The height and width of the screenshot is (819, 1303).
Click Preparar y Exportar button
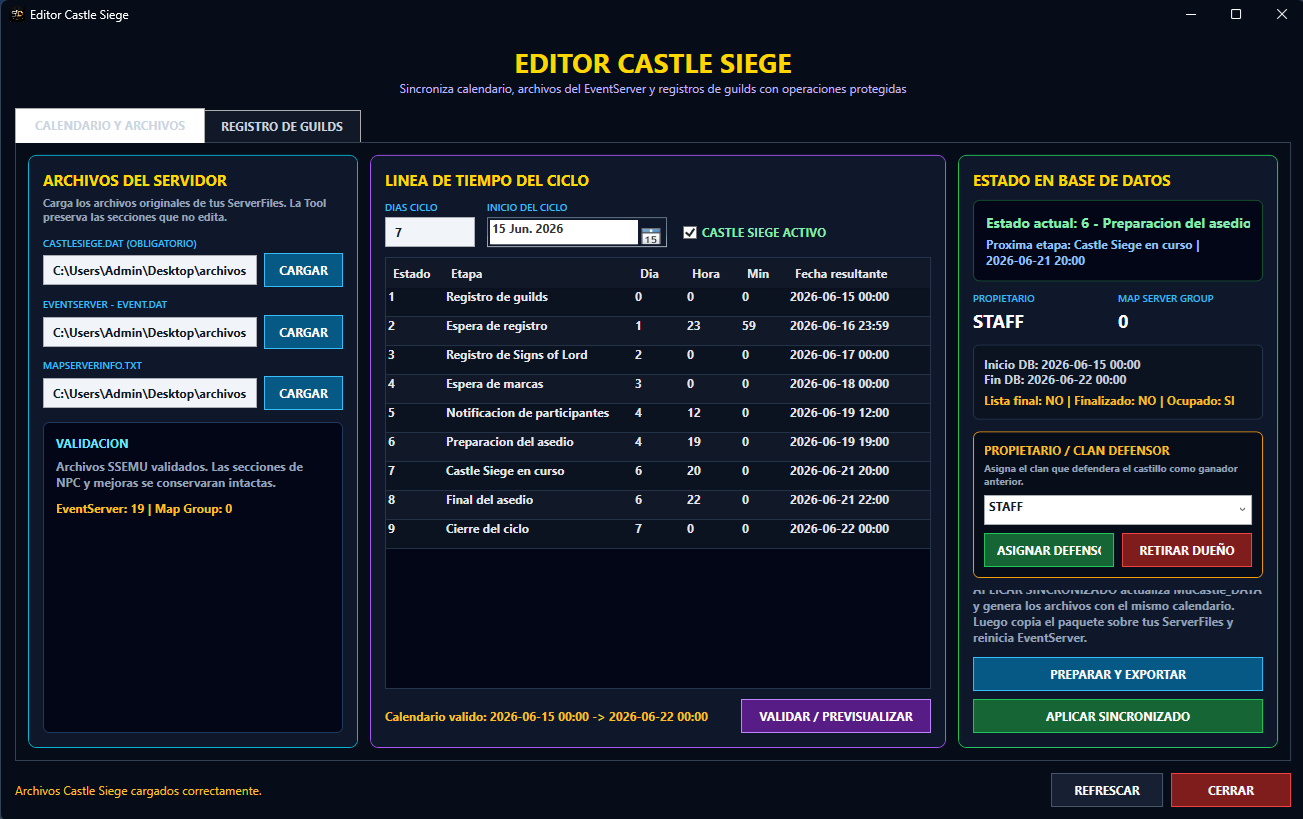coord(1118,674)
